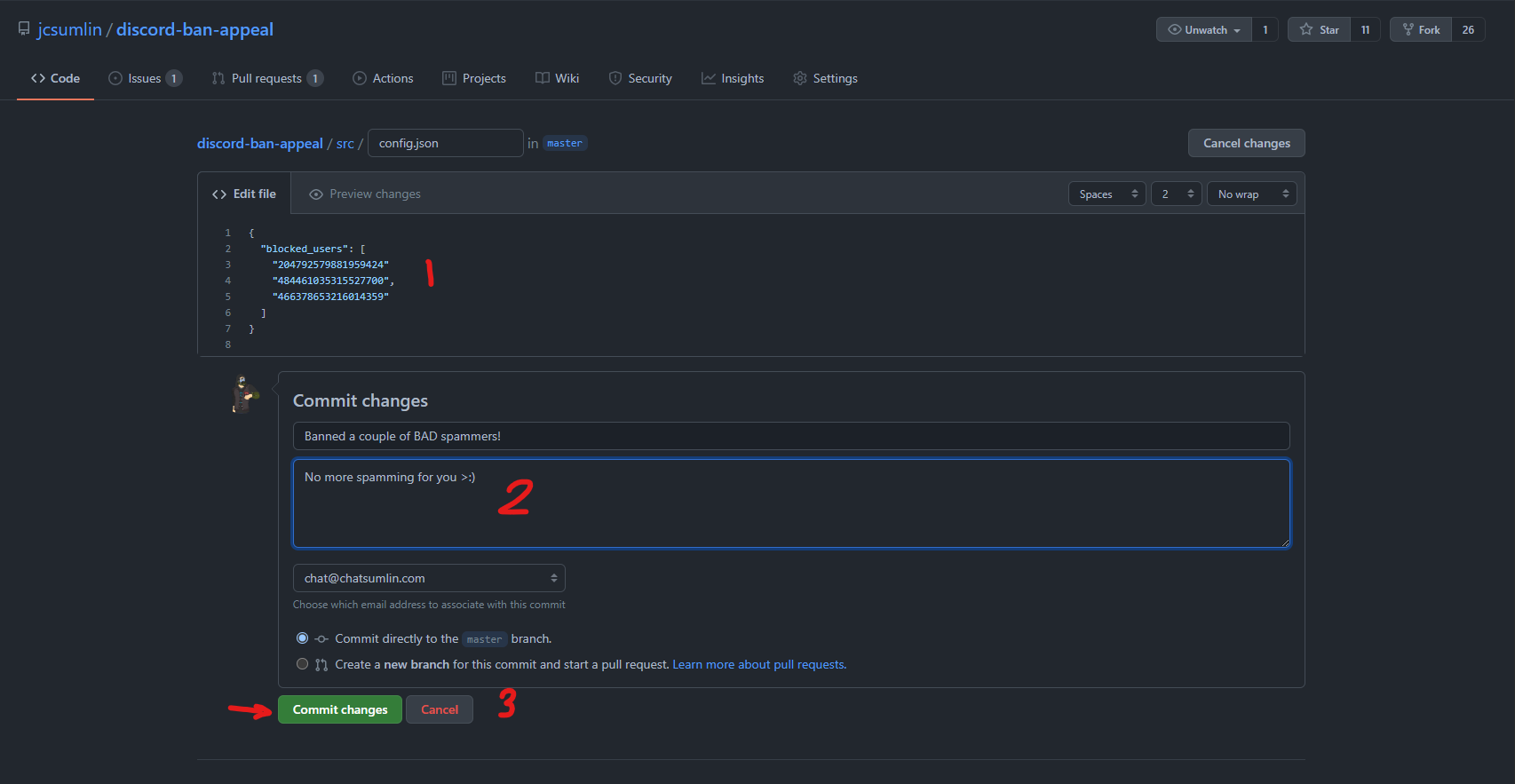Click the master branch label in breadcrumb
The height and width of the screenshot is (784, 1515).
coord(565,143)
